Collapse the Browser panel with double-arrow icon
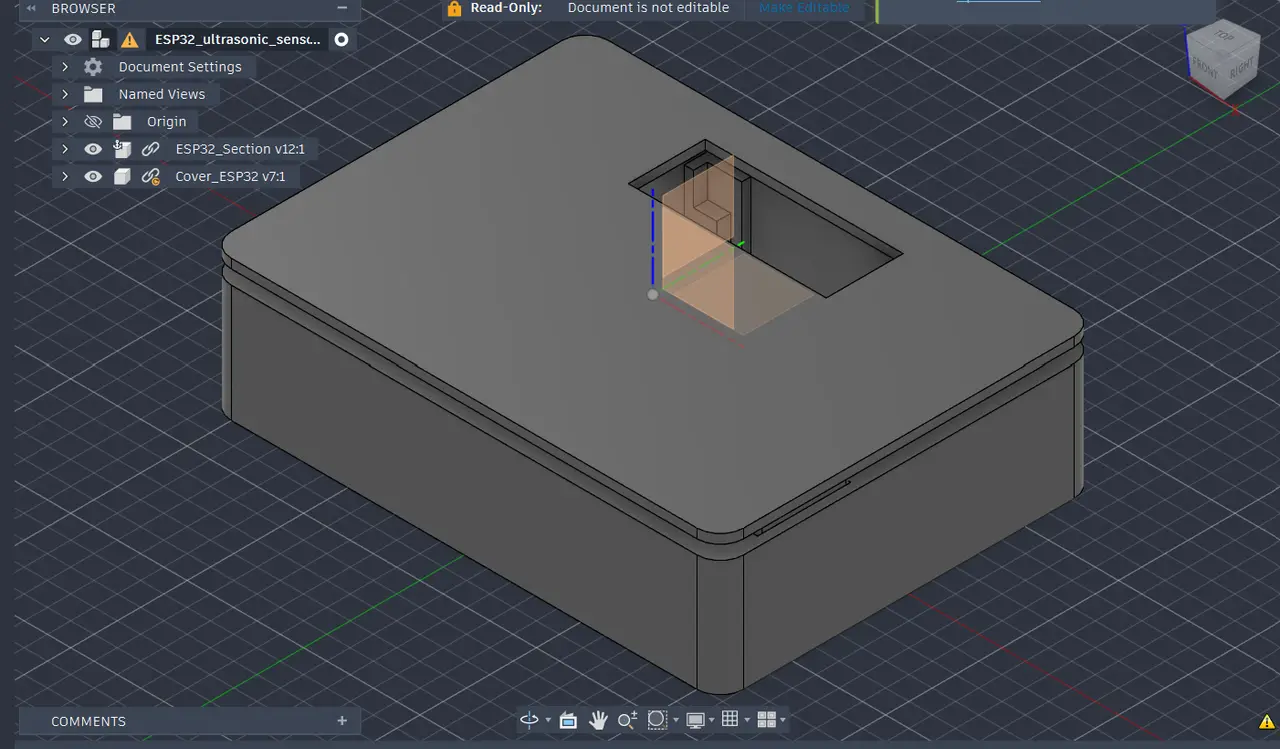Viewport: 1280px width, 749px height. pos(31,8)
